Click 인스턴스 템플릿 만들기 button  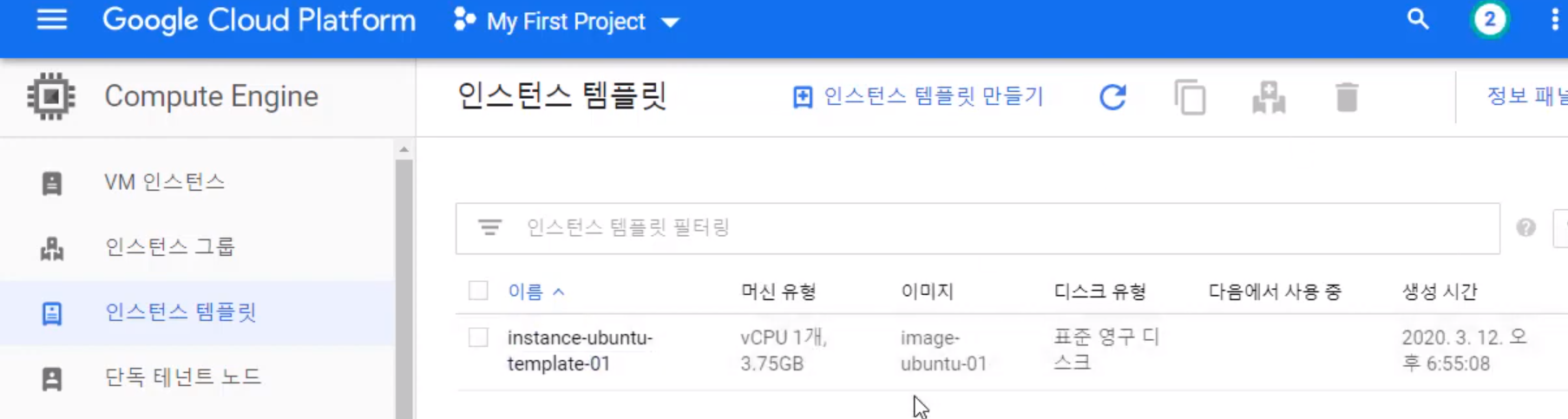[918, 96]
